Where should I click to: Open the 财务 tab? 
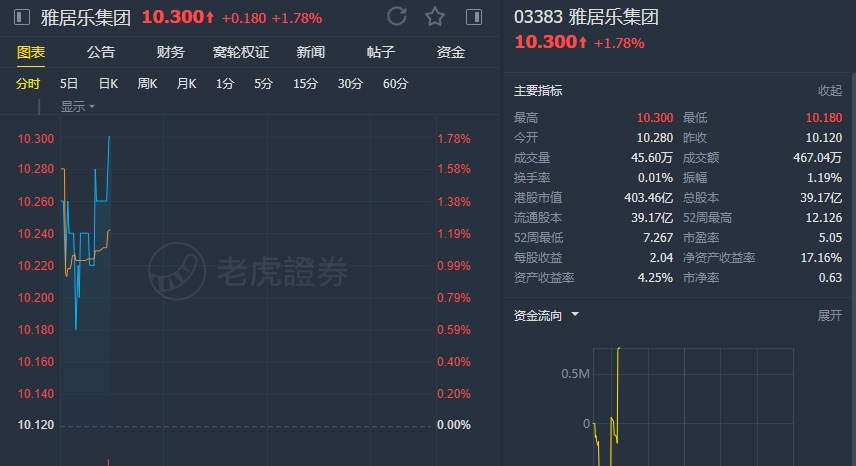point(171,52)
